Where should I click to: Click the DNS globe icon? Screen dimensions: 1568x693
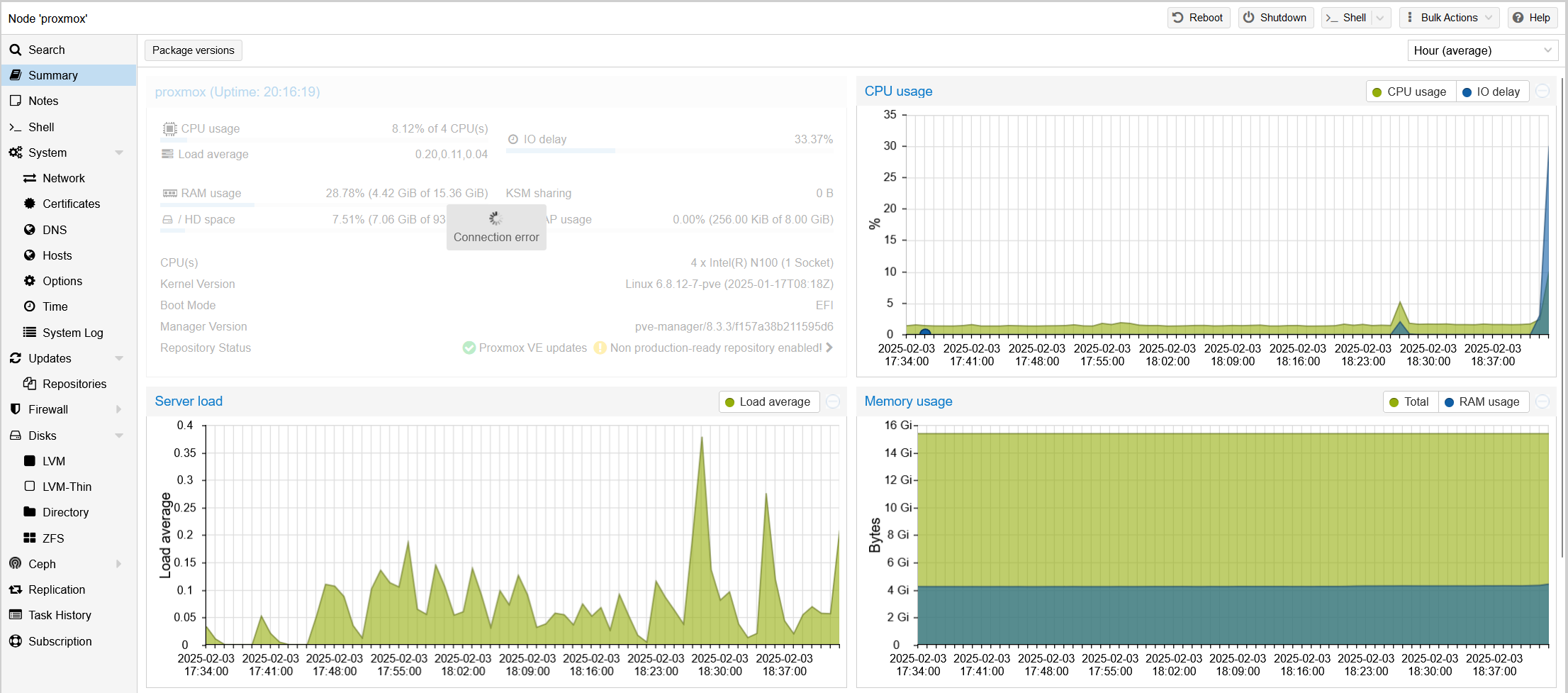[x=30, y=229]
